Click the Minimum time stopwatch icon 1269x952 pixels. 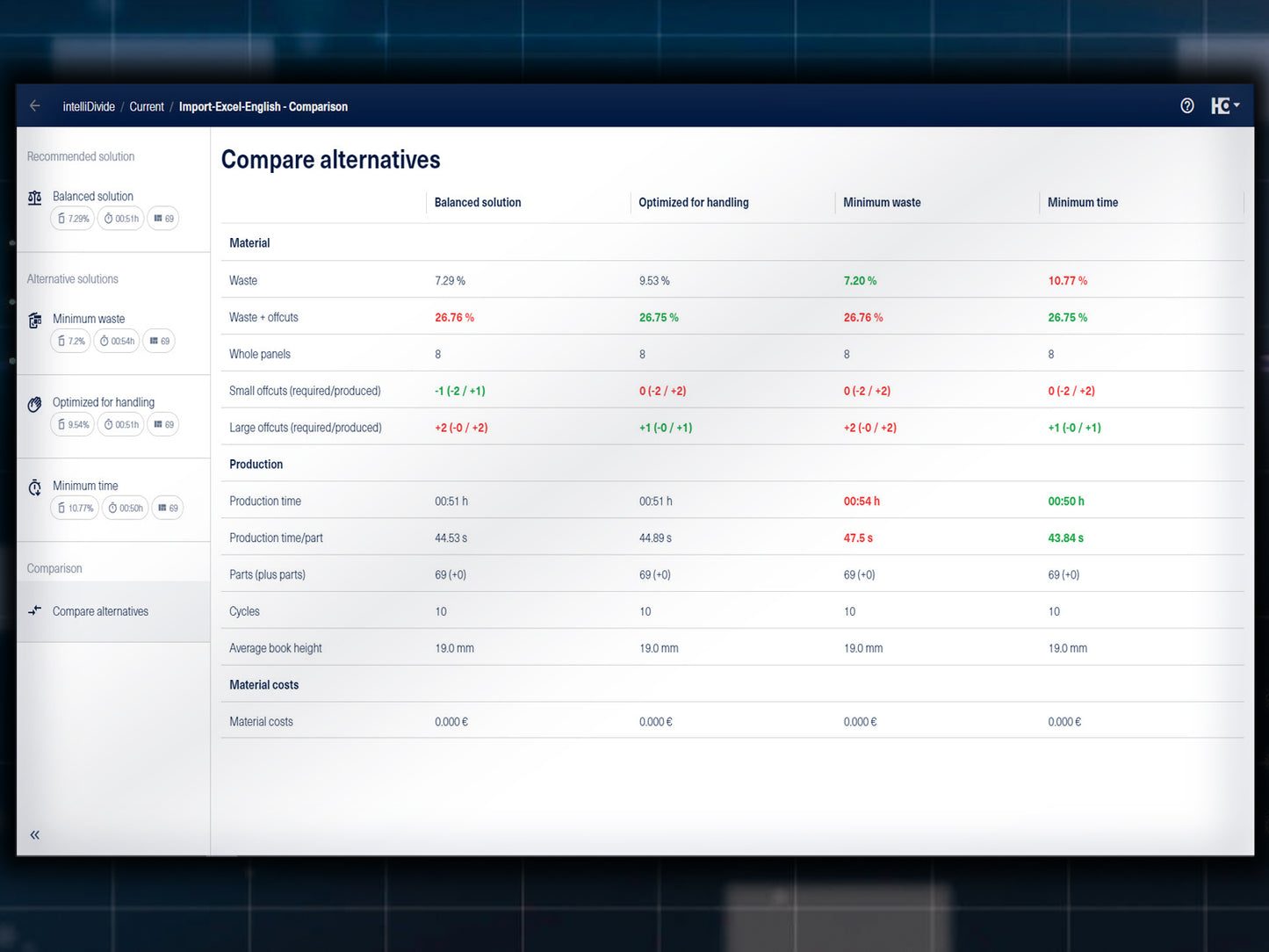tap(35, 487)
